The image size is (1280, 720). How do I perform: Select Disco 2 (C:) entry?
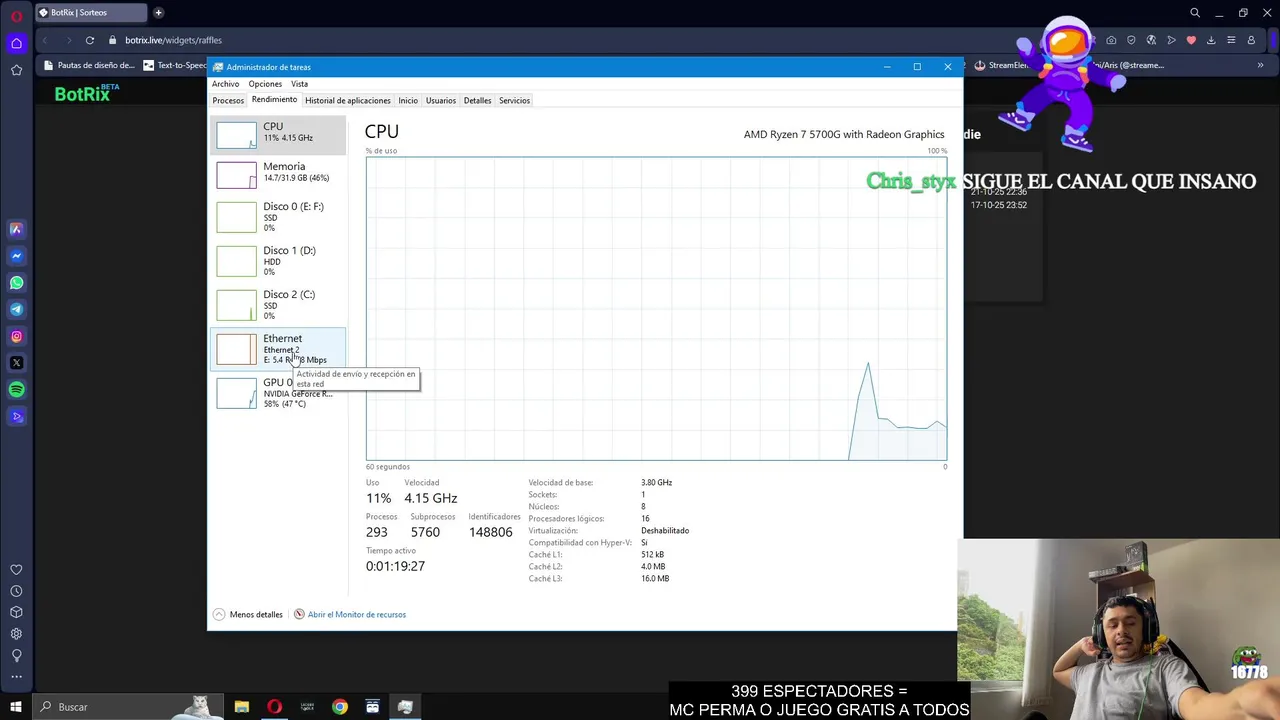[x=278, y=305]
